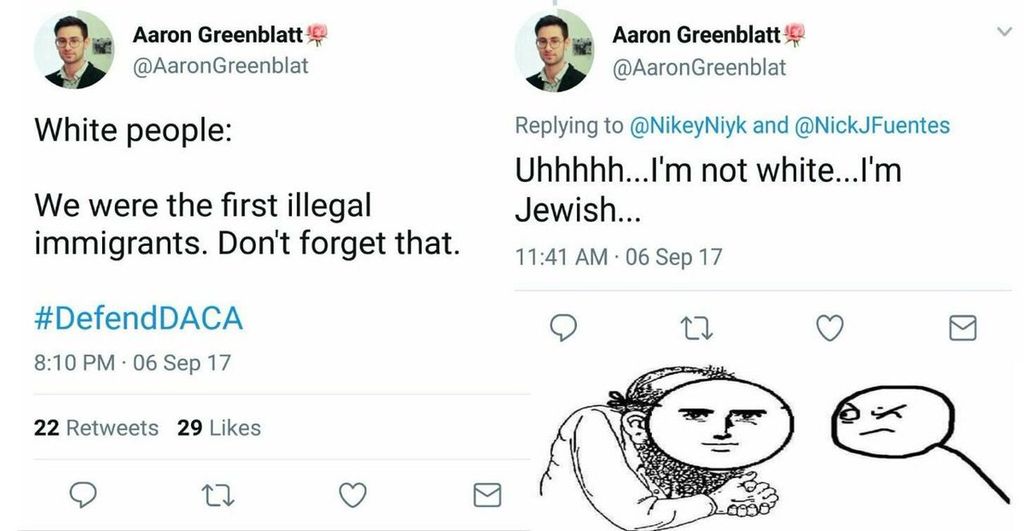Viewport: 1024px width, 531px height.
Task: Reply to the "I'm Jewish" tweet
Action: click(566, 327)
